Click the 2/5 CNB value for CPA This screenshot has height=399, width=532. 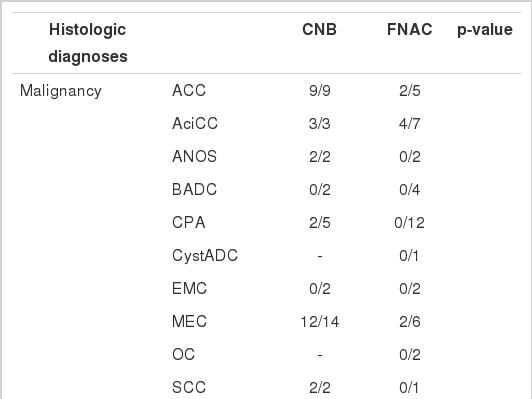tap(320, 223)
